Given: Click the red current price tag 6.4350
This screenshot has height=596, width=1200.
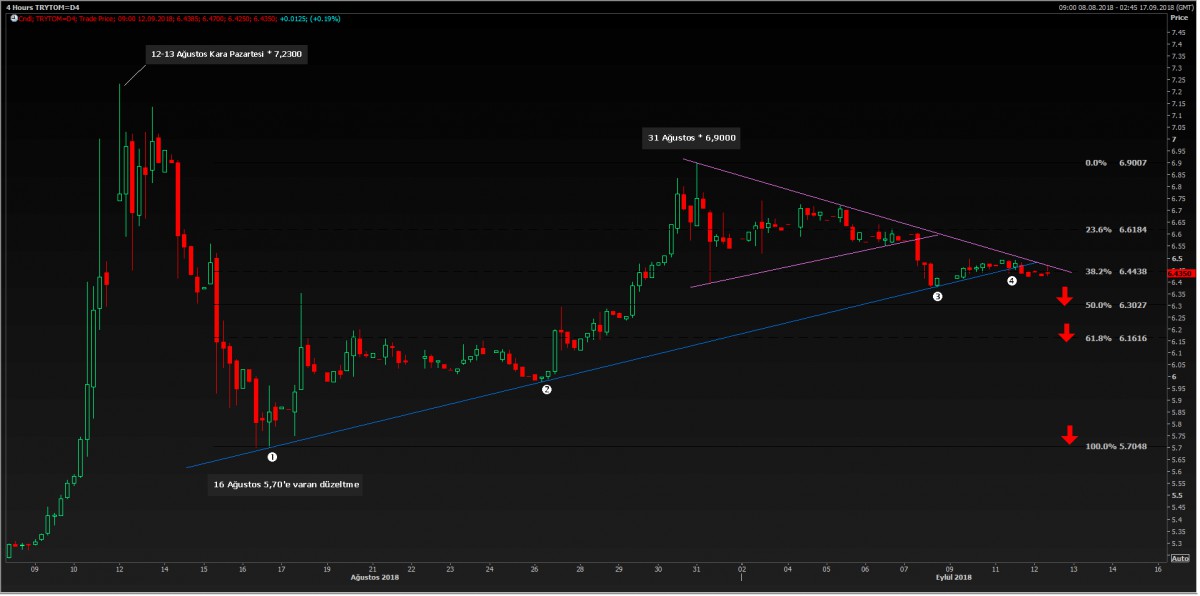Looking at the screenshot, I should pos(1180,272).
